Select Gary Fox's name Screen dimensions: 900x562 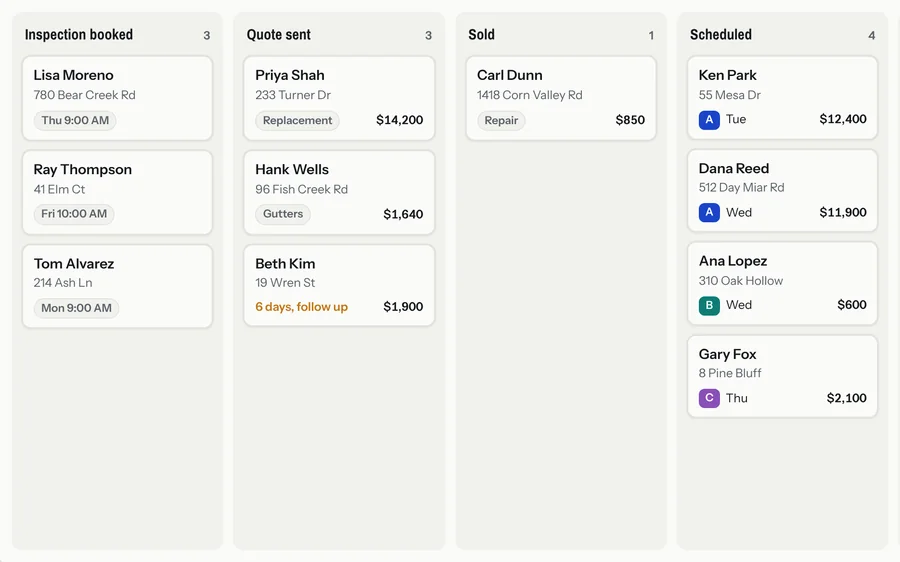click(727, 354)
